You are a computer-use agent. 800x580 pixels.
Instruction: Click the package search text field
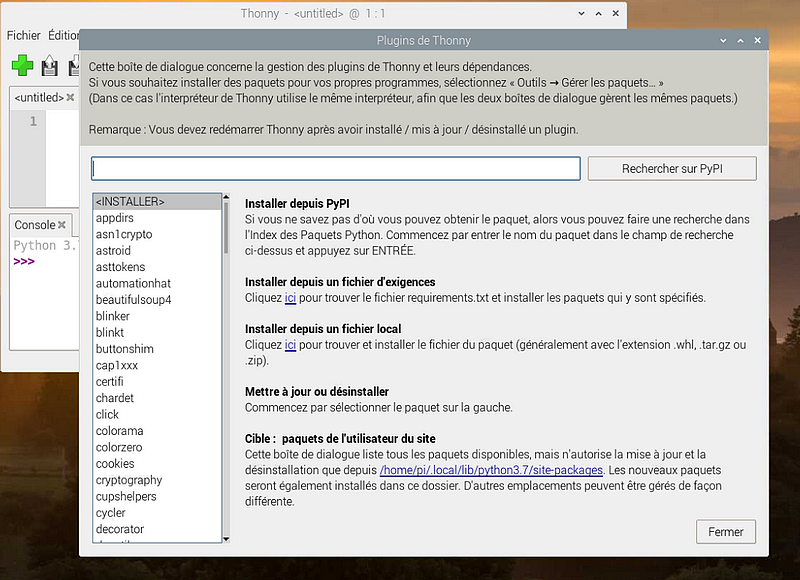336,168
